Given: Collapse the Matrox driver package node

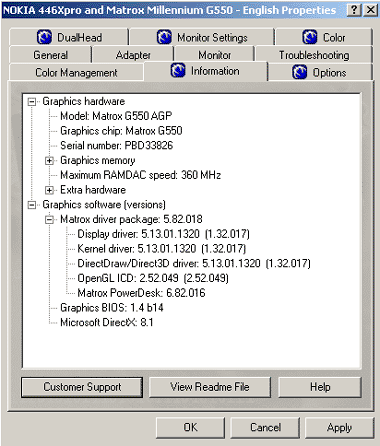Looking at the screenshot, I should [x=49, y=219].
